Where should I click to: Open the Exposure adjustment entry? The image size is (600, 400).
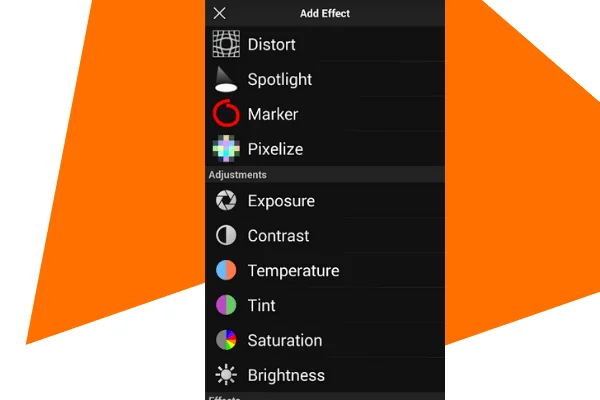325,201
